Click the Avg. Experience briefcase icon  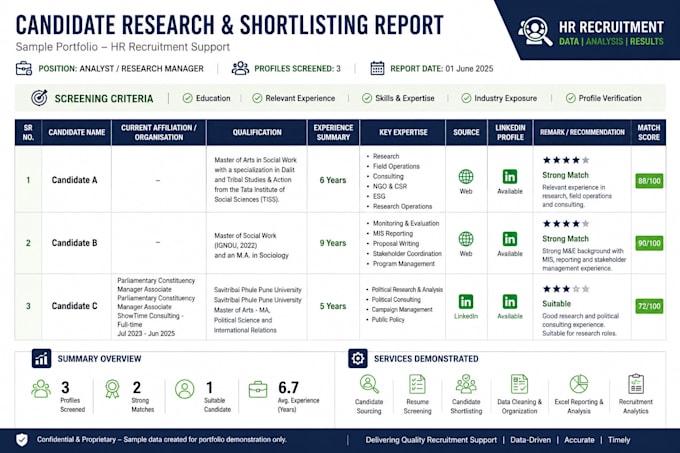coord(258,389)
